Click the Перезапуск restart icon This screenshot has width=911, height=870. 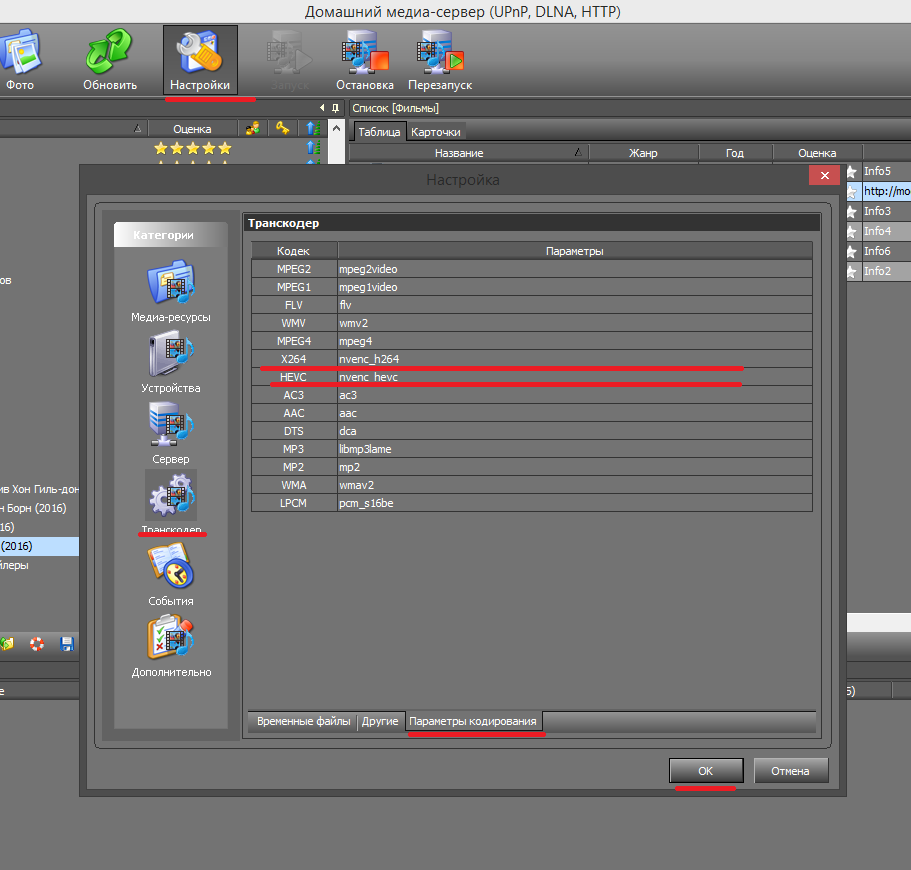click(x=440, y=60)
